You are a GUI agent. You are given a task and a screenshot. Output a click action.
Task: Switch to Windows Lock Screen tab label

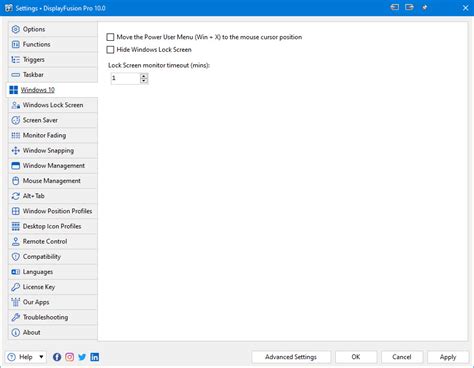[53, 105]
